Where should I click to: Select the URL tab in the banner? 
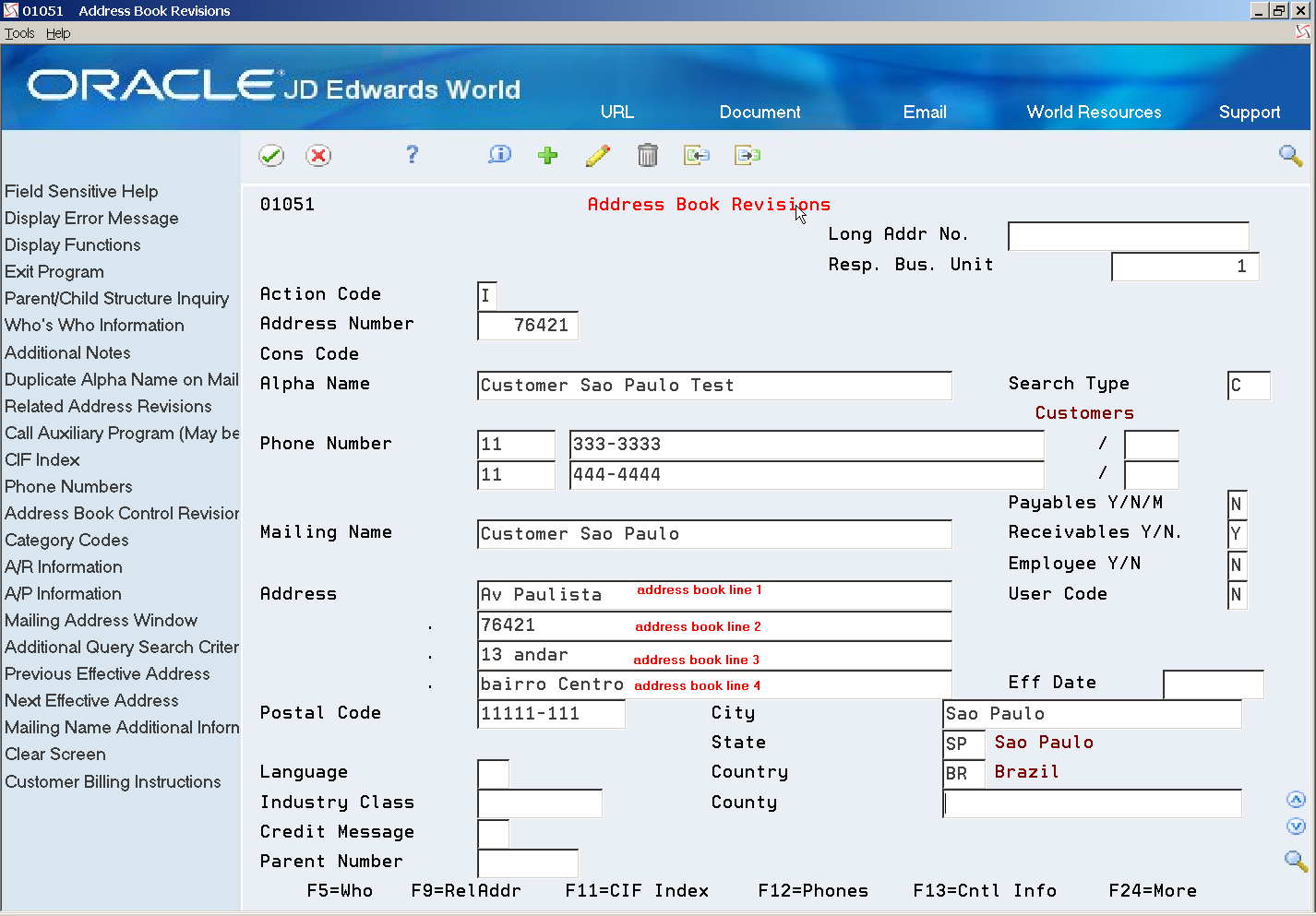pos(617,112)
